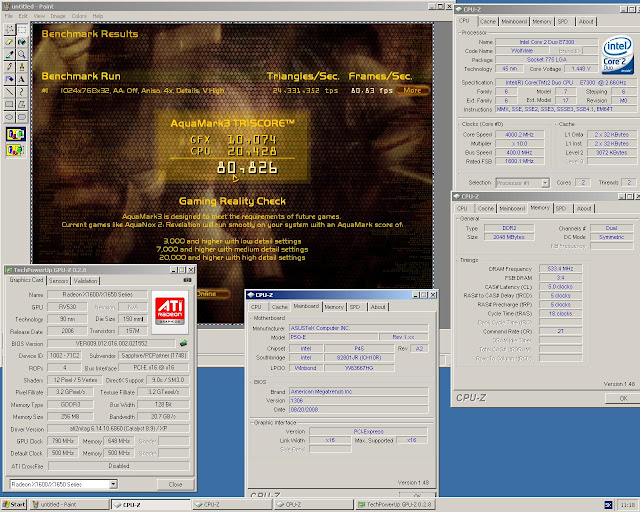The image size is (640, 512).
Task: Select the Free-Form Select tool in Paint
Action: [x=9, y=29]
